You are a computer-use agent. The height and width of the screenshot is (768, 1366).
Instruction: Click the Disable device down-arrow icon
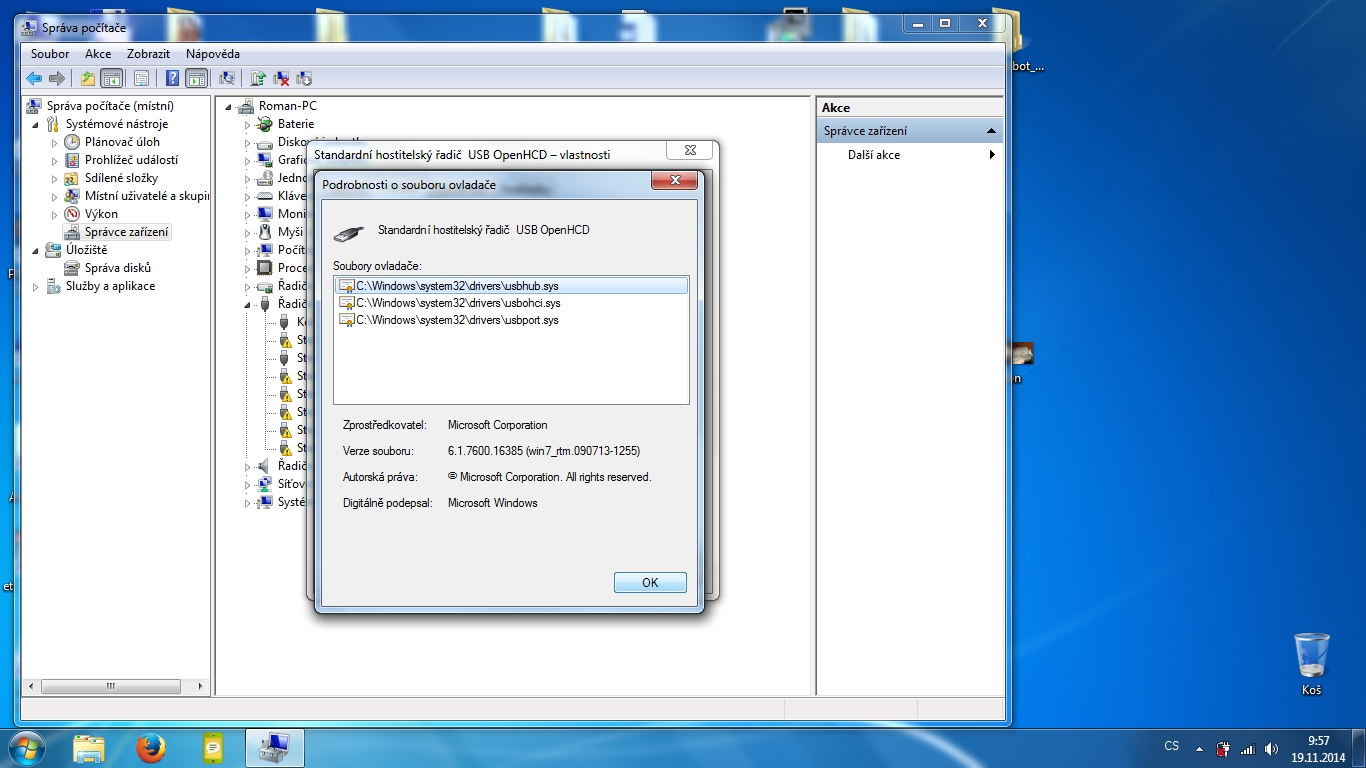pyautogui.click(x=305, y=78)
